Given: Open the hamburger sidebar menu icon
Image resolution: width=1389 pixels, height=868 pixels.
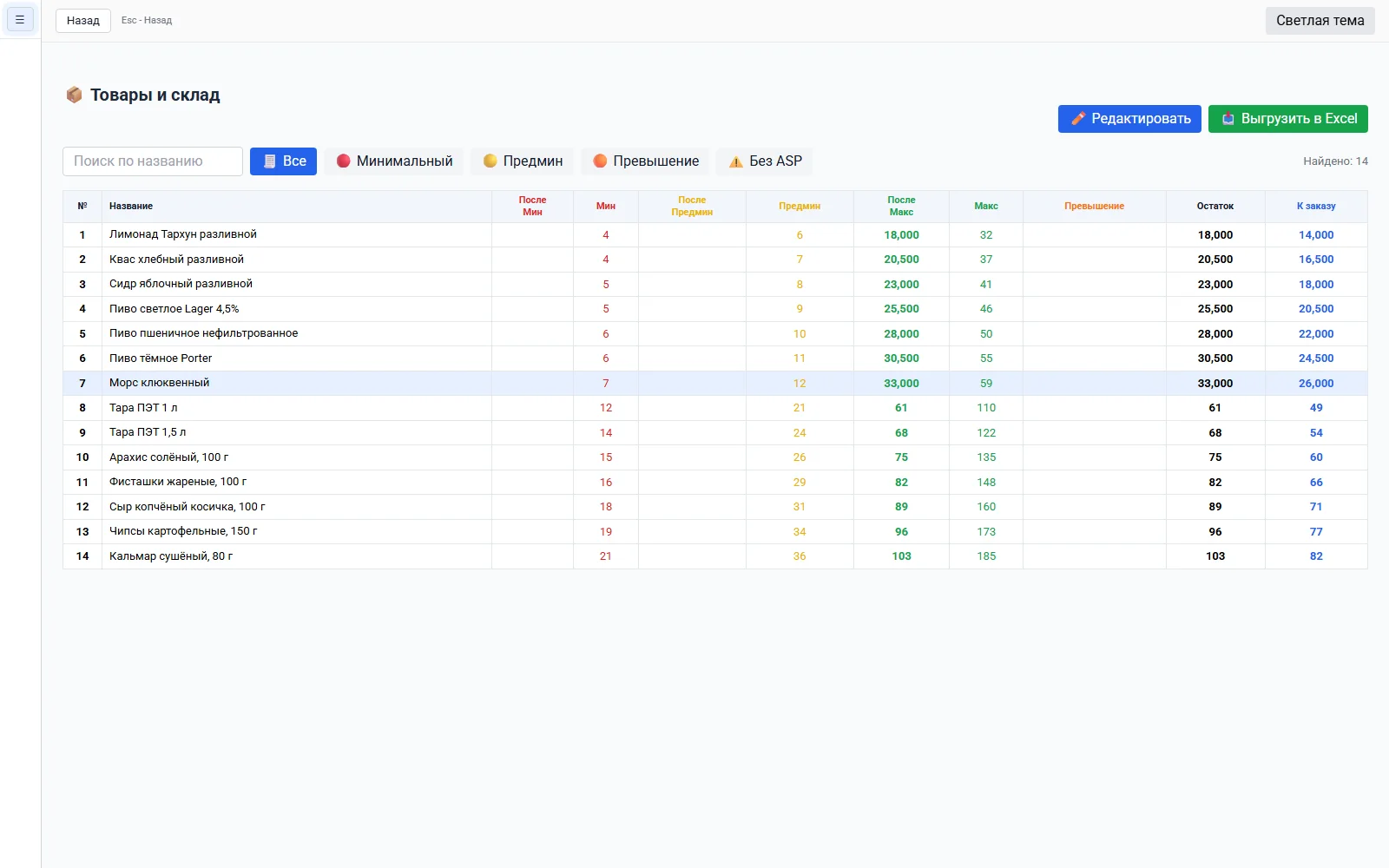Looking at the screenshot, I should coord(20,19).
